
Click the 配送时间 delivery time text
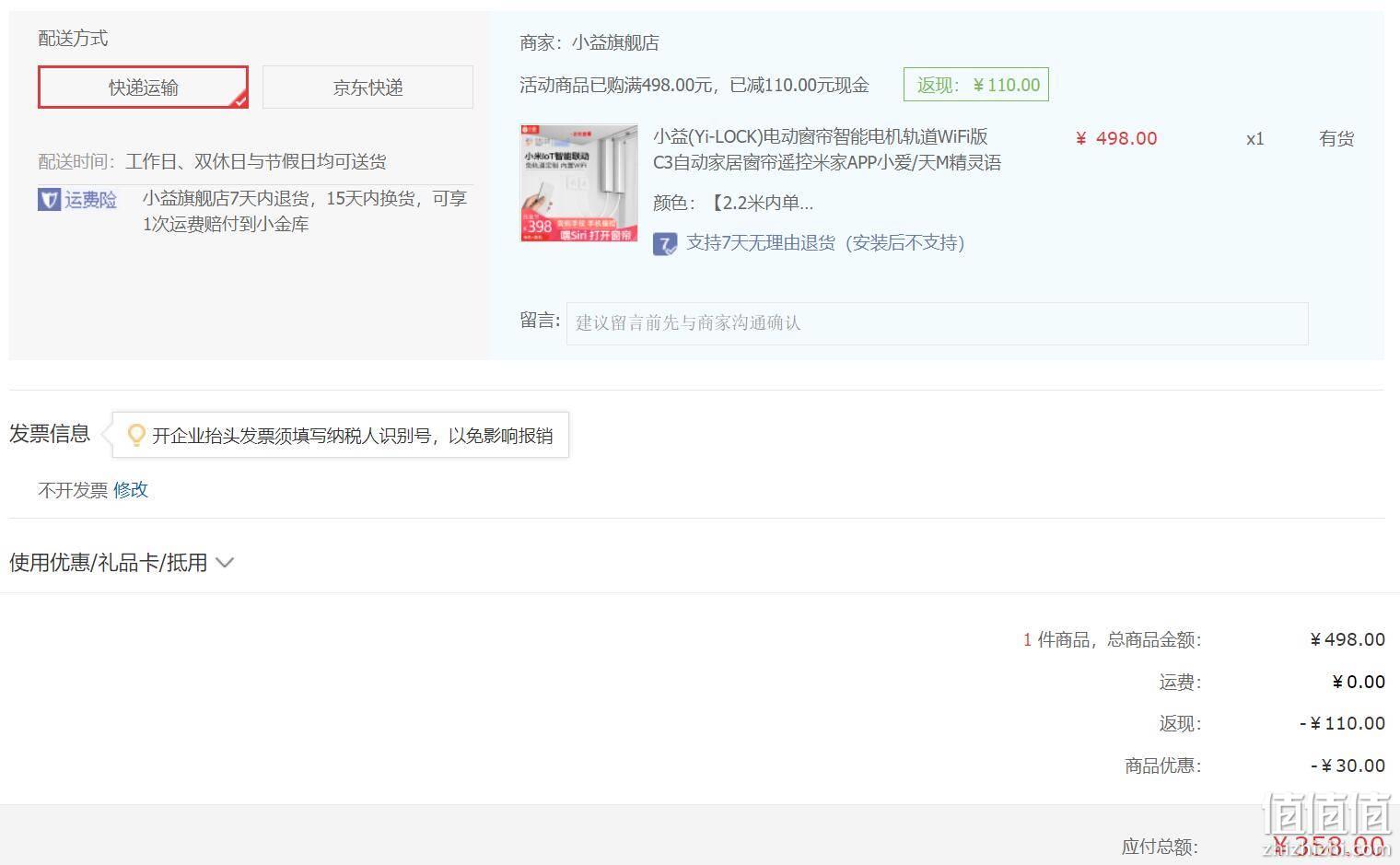tap(212, 162)
